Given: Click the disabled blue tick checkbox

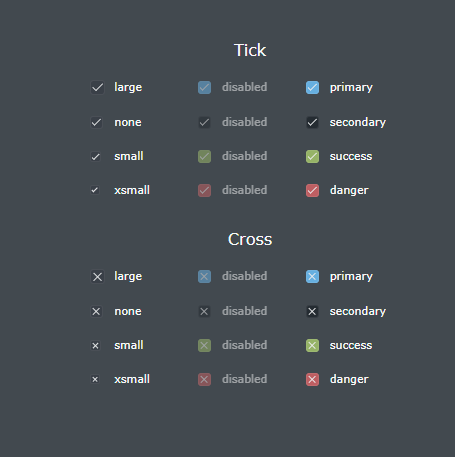Looking at the screenshot, I should point(204,88).
